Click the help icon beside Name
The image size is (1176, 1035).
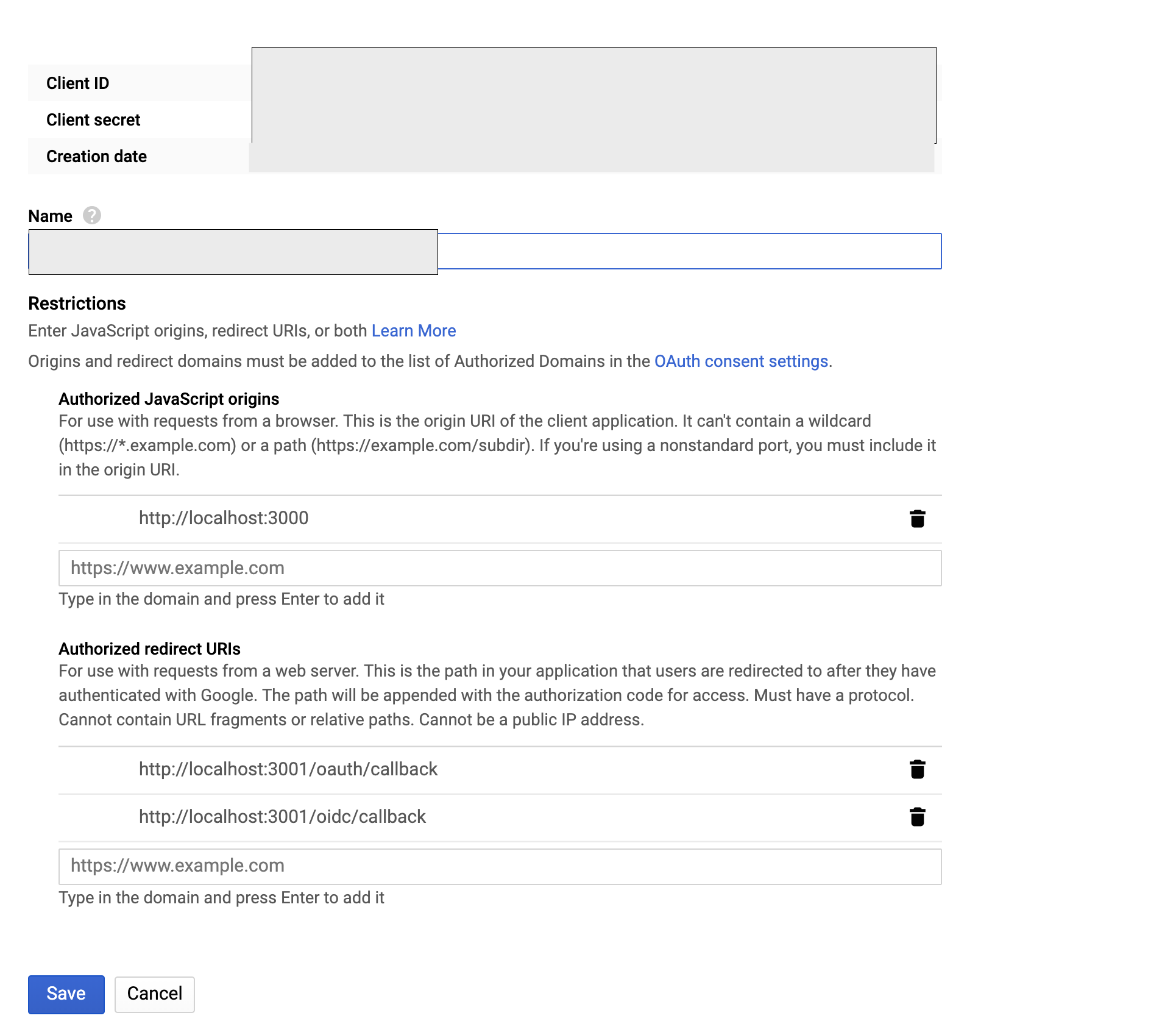(92, 216)
